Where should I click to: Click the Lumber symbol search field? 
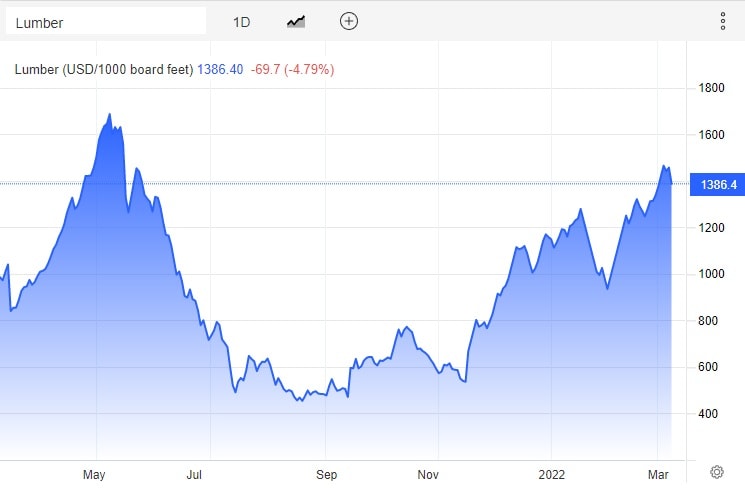click(105, 21)
